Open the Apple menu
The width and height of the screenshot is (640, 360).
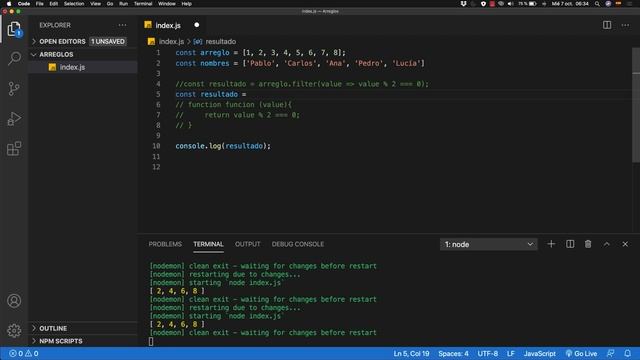(x=9, y=4)
